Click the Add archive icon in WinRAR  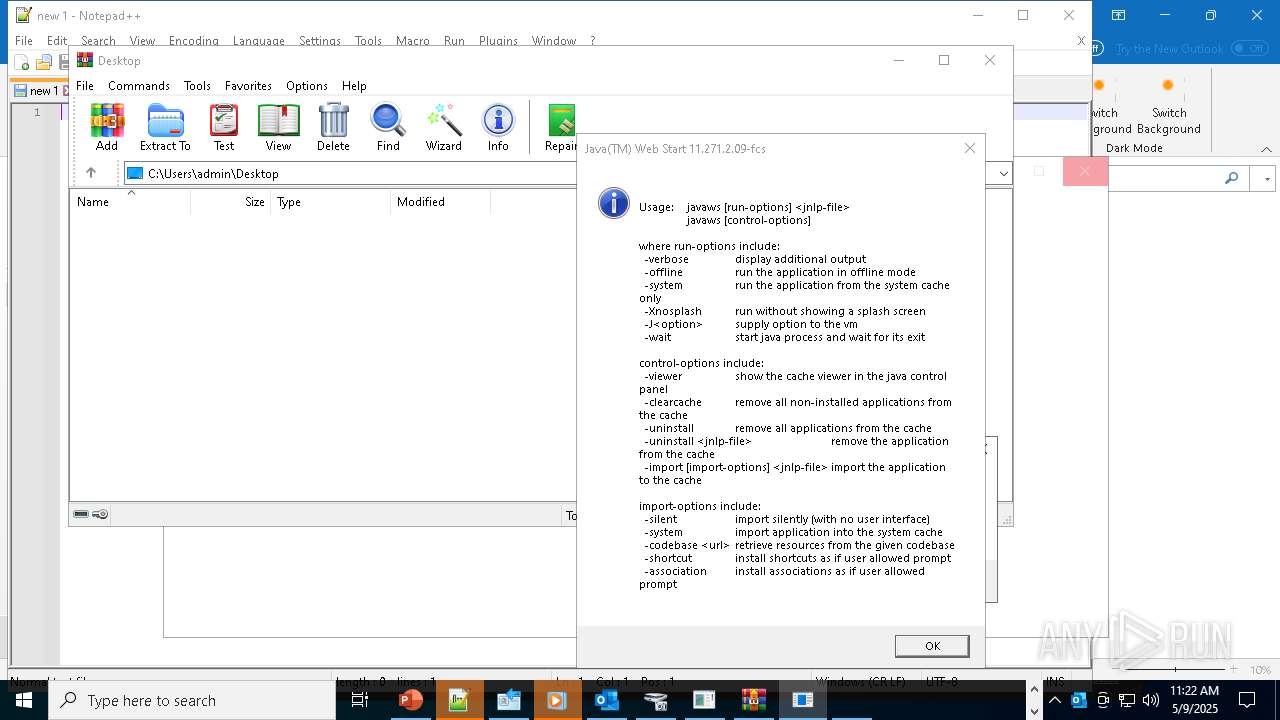pyautogui.click(x=107, y=127)
